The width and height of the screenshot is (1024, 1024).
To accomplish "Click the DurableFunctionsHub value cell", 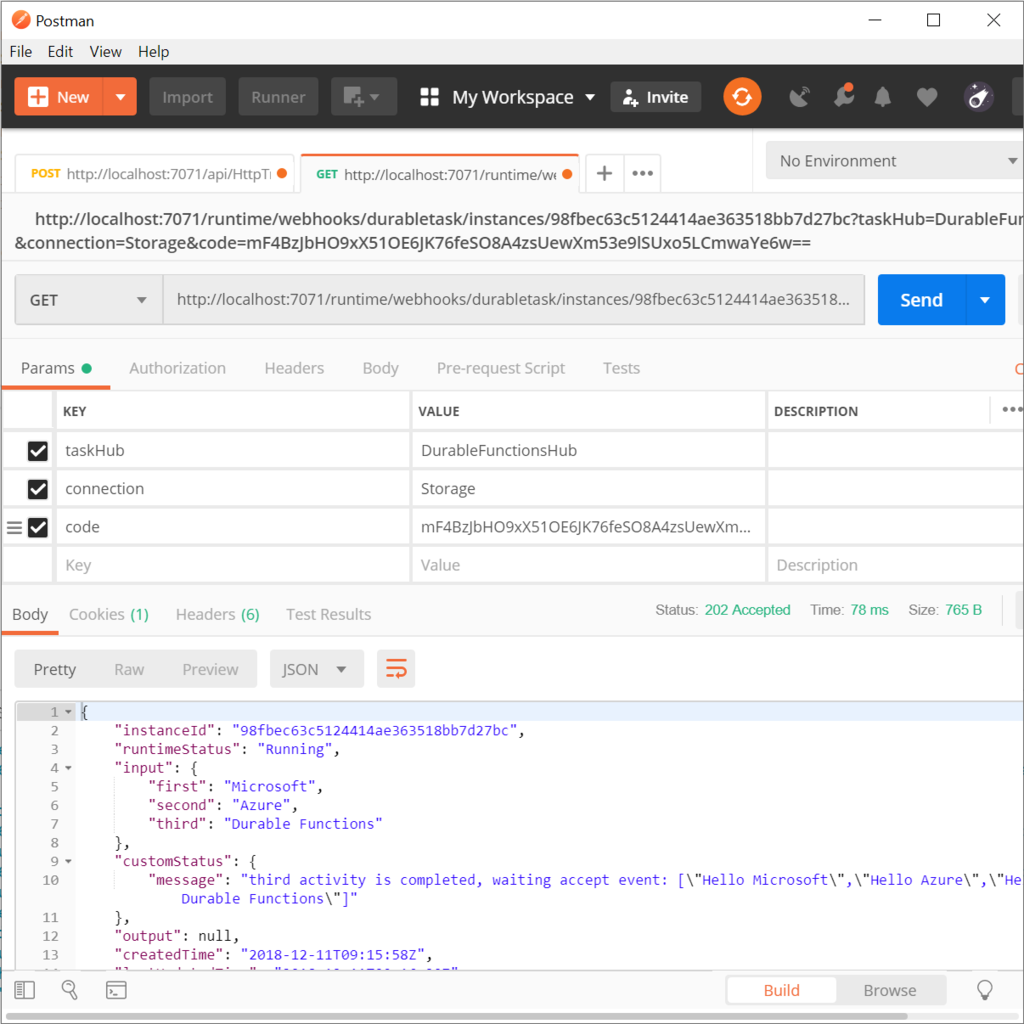I will click(x=588, y=451).
